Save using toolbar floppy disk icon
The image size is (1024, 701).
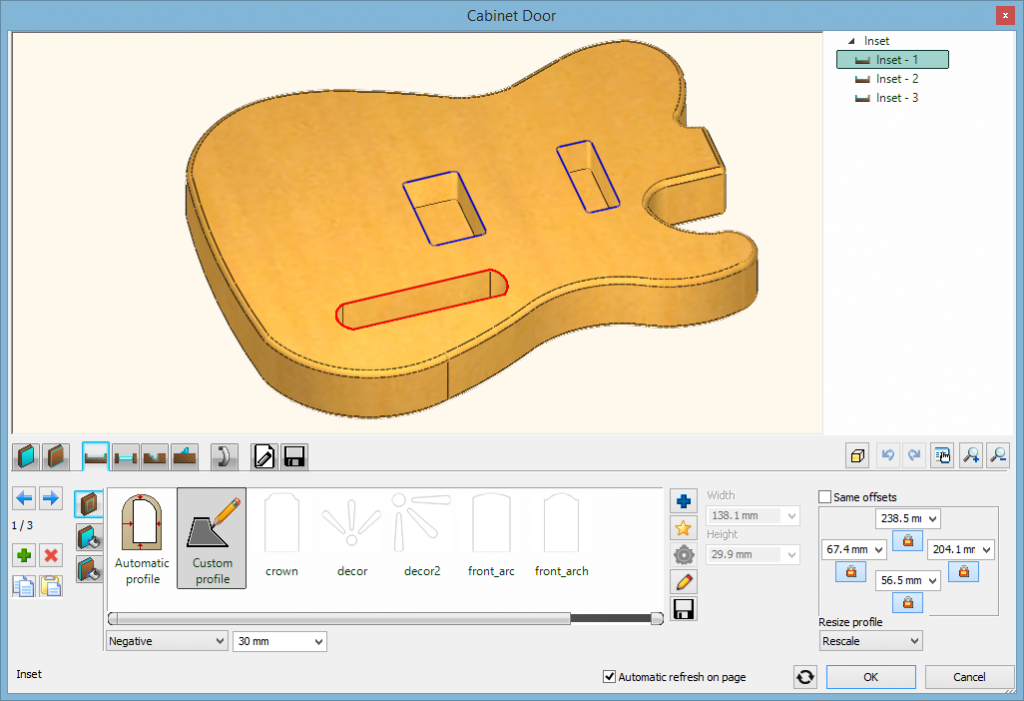coord(294,456)
